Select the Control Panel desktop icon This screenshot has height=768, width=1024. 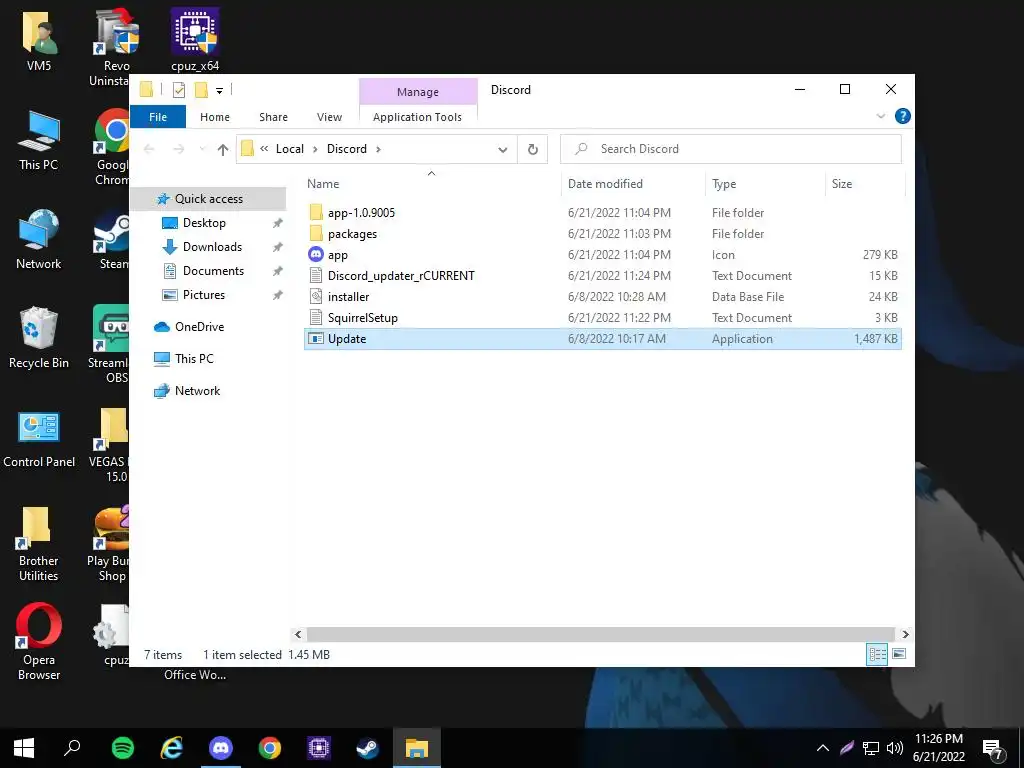[39, 440]
